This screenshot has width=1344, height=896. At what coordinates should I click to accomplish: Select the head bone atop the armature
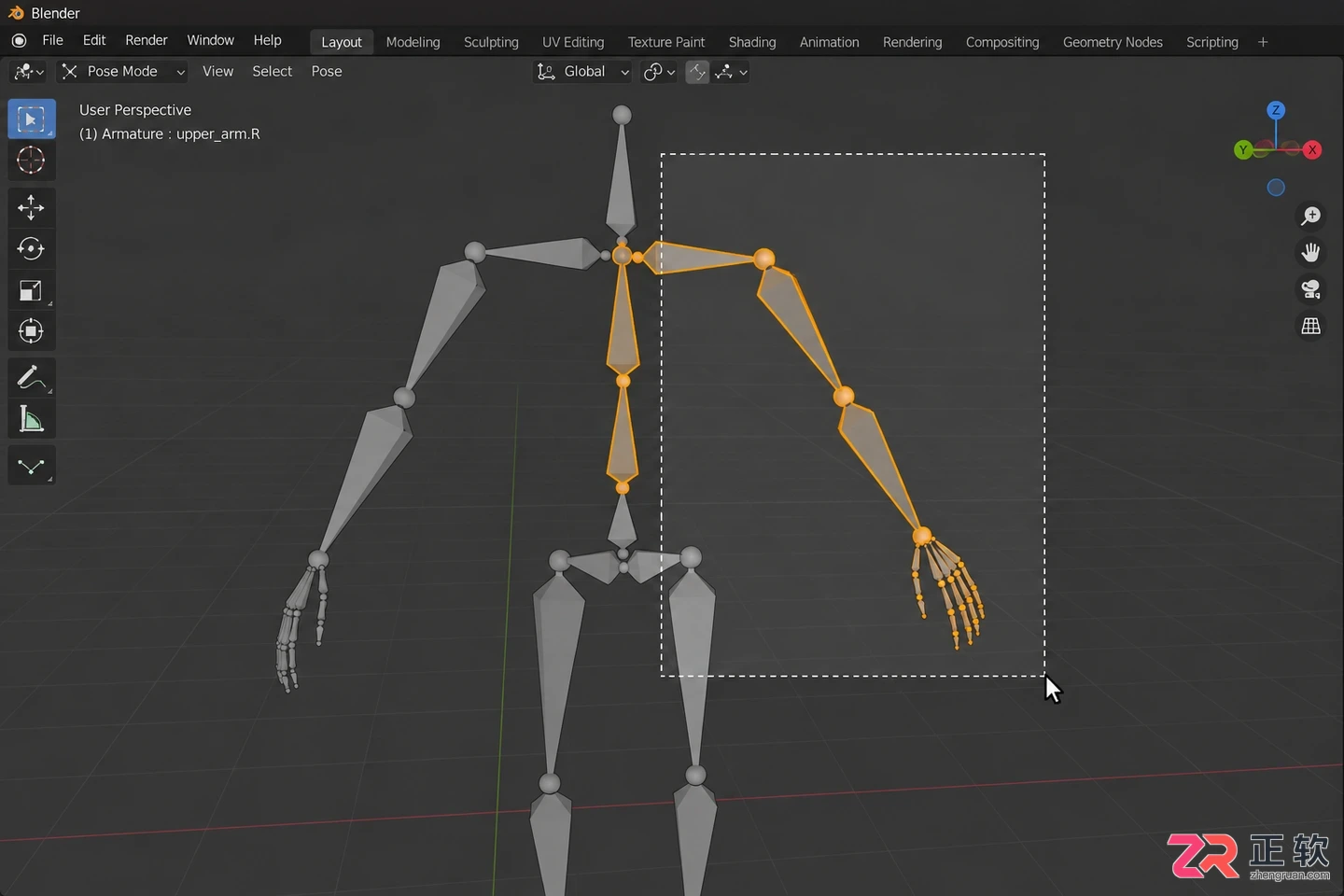[622, 177]
